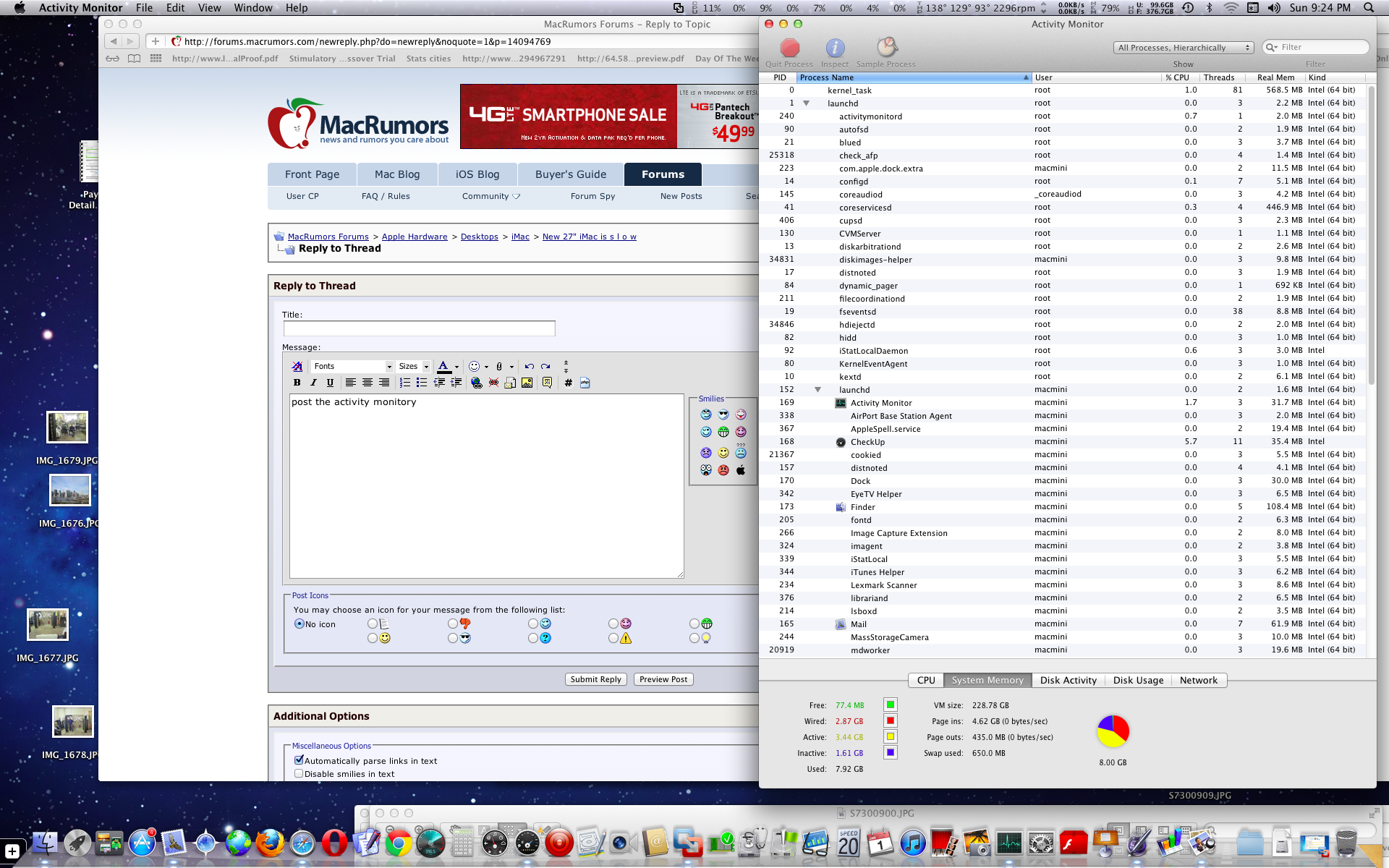
Task: Collapse the root launchd process tree
Action: [806, 103]
